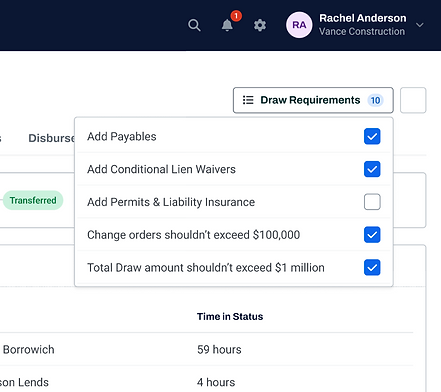The height and width of the screenshot is (392, 441).
Task: Open the settings gear icon
Action: click(x=260, y=25)
